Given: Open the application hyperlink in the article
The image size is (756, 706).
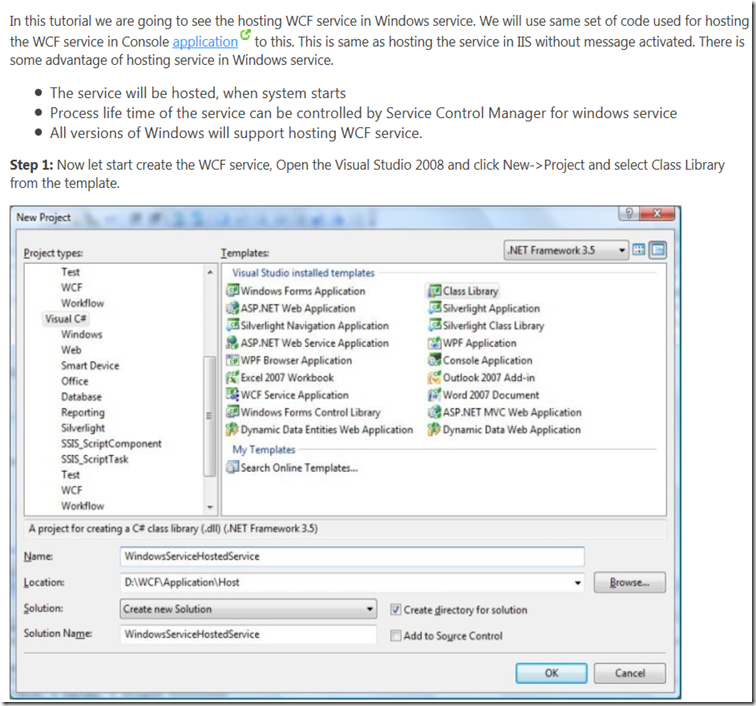Looking at the screenshot, I should (x=205, y=42).
